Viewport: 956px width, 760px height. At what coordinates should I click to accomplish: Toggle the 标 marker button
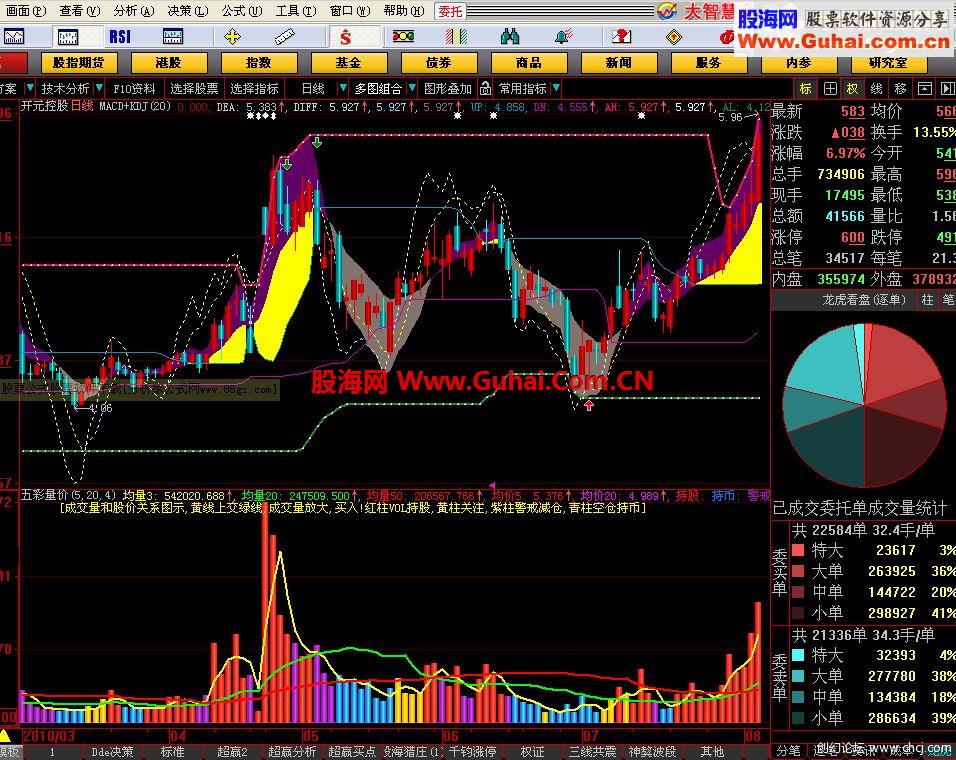(806, 88)
